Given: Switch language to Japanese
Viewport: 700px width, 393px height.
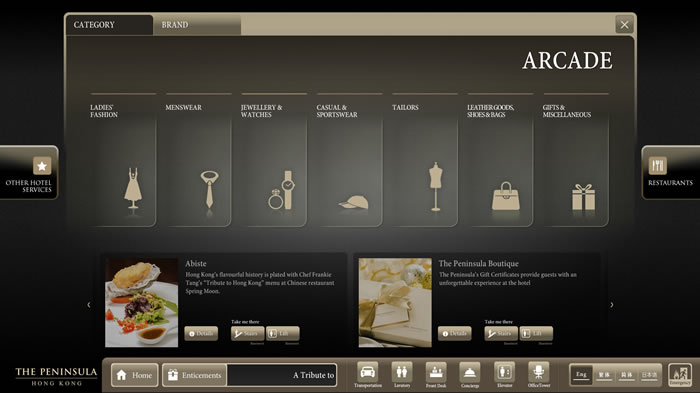Looking at the screenshot, I should point(649,375).
